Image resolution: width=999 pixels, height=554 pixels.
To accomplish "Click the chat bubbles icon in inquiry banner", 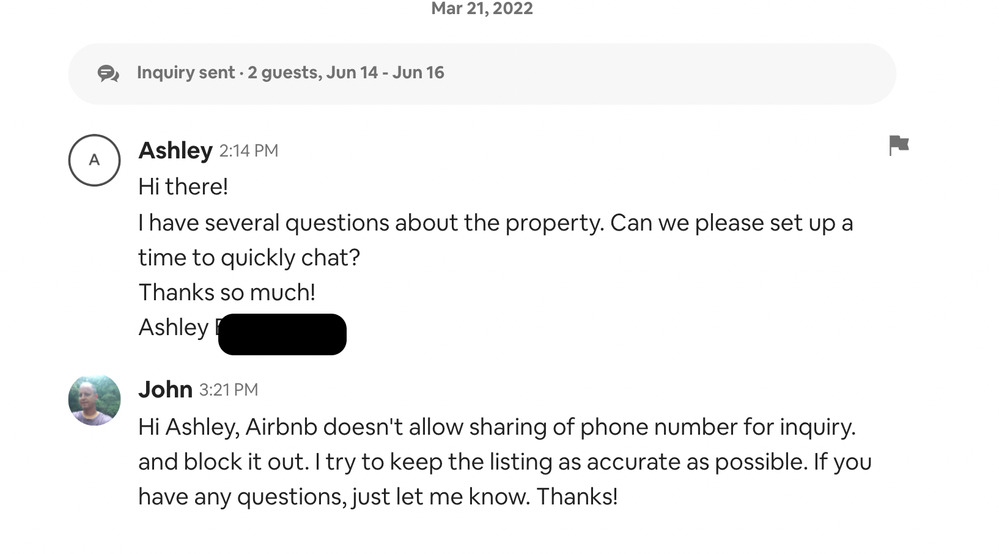I will point(108,73).
